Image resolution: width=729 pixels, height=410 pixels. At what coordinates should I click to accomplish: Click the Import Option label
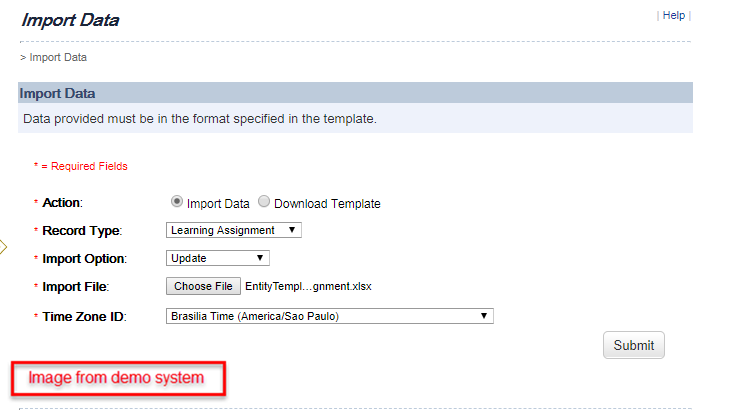(85, 258)
